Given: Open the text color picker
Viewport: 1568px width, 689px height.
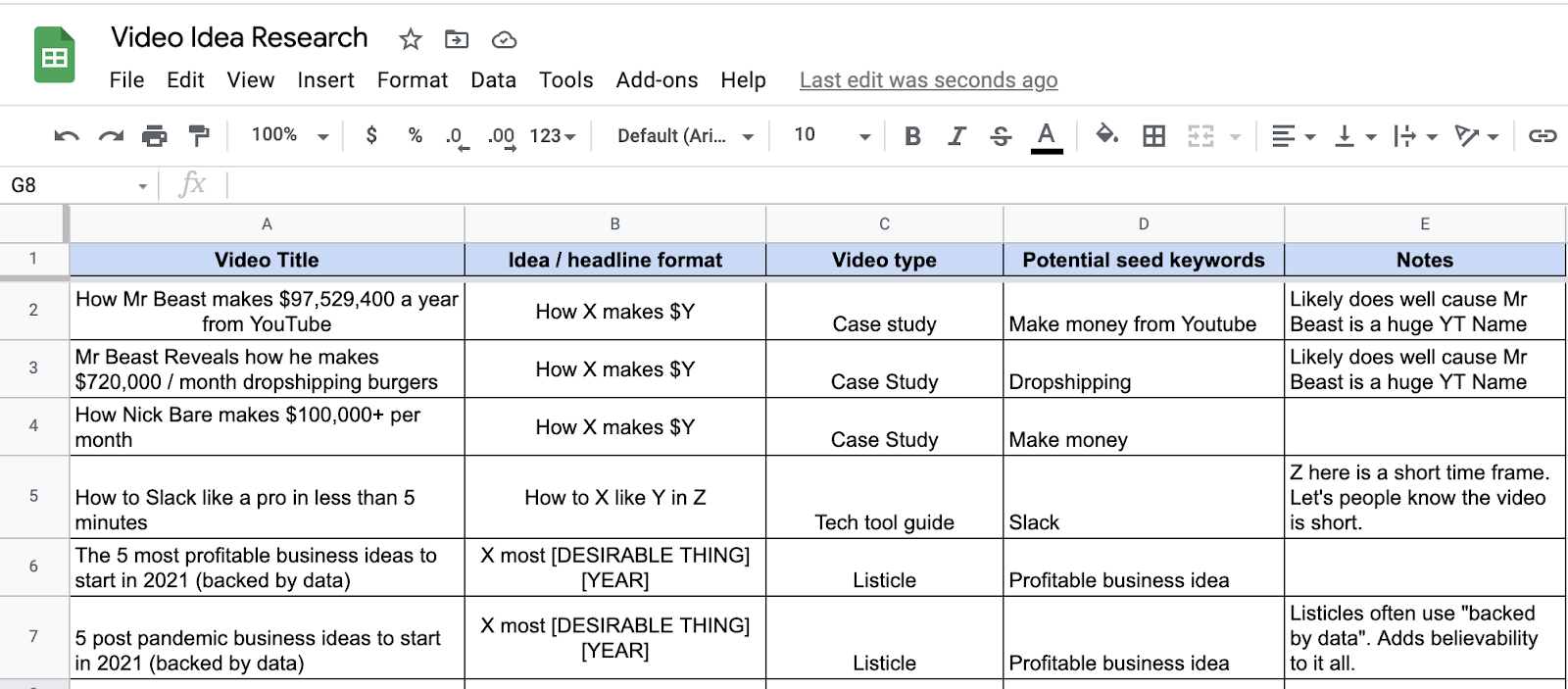Looking at the screenshot, I should pos(1047,137).
